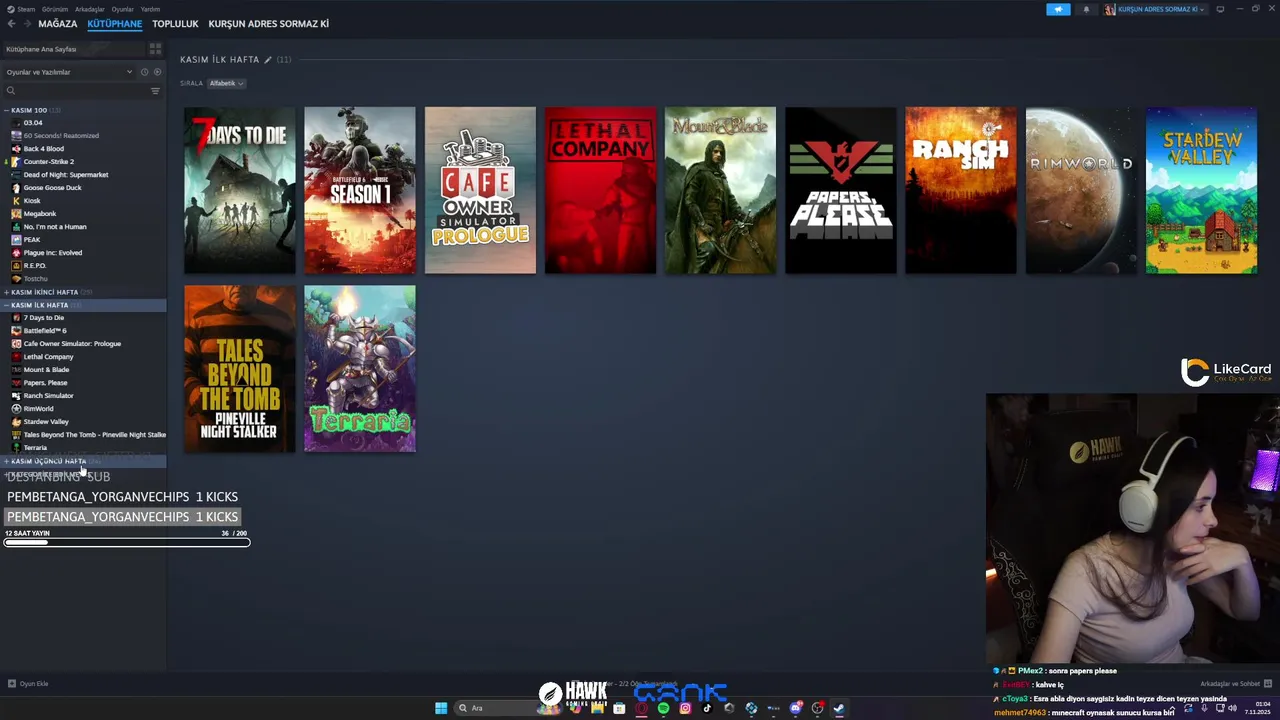The width and height of the screenshot is (1280, 720).
Task: Open the notifications bell
Action: pos(1086,9)
